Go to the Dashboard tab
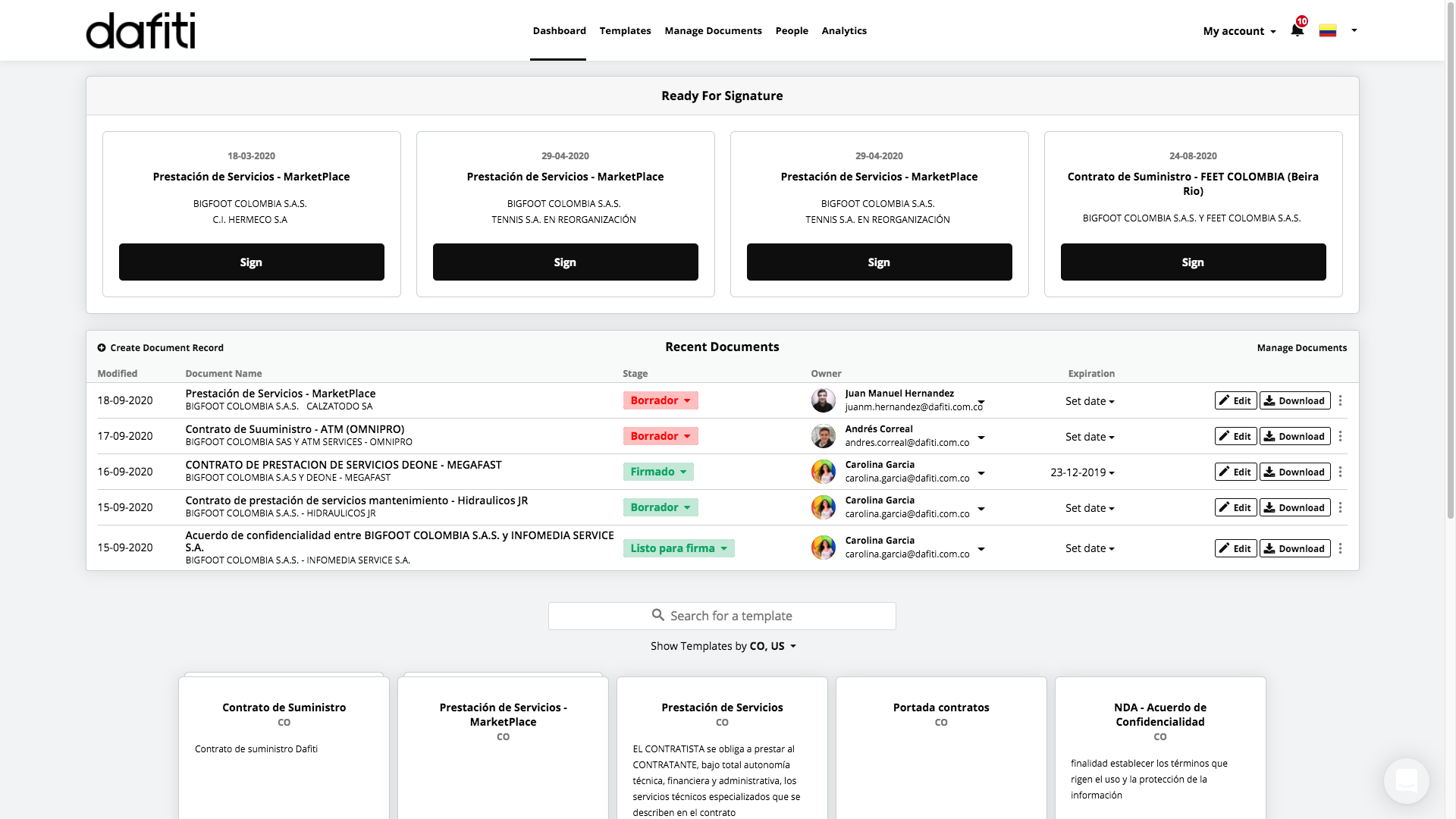Image resolution: width=1456 pixels, height=819 pixels. click(559, 31)
